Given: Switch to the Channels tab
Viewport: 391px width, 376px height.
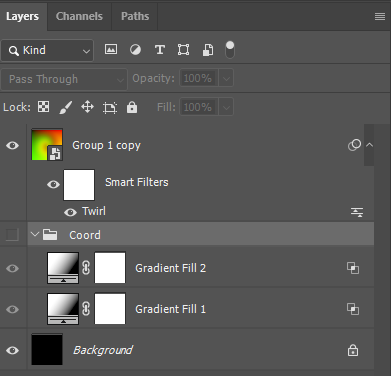Looking at the screenshot, I should click(79, 16).
